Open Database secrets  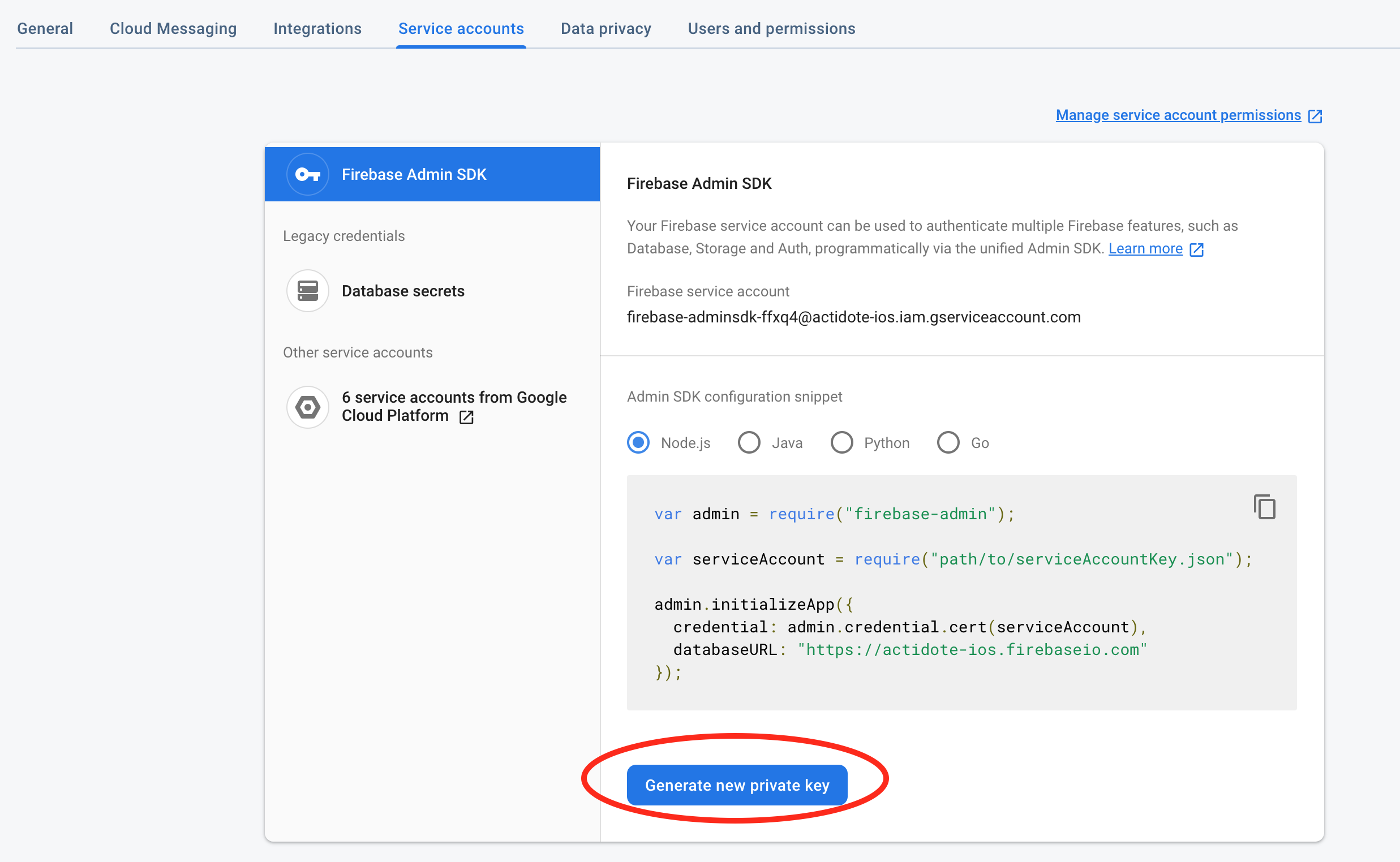click(402, 291)
